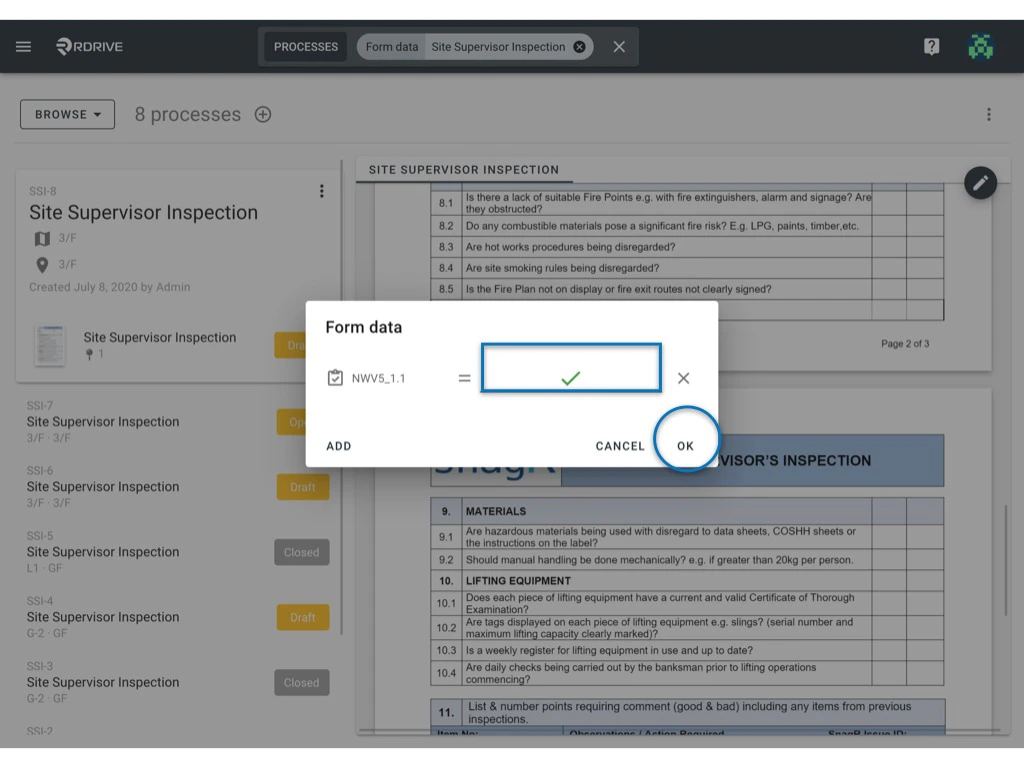Open the overflow three-dot menu top right
This screenshot has height=768, width=1024.
988,114
